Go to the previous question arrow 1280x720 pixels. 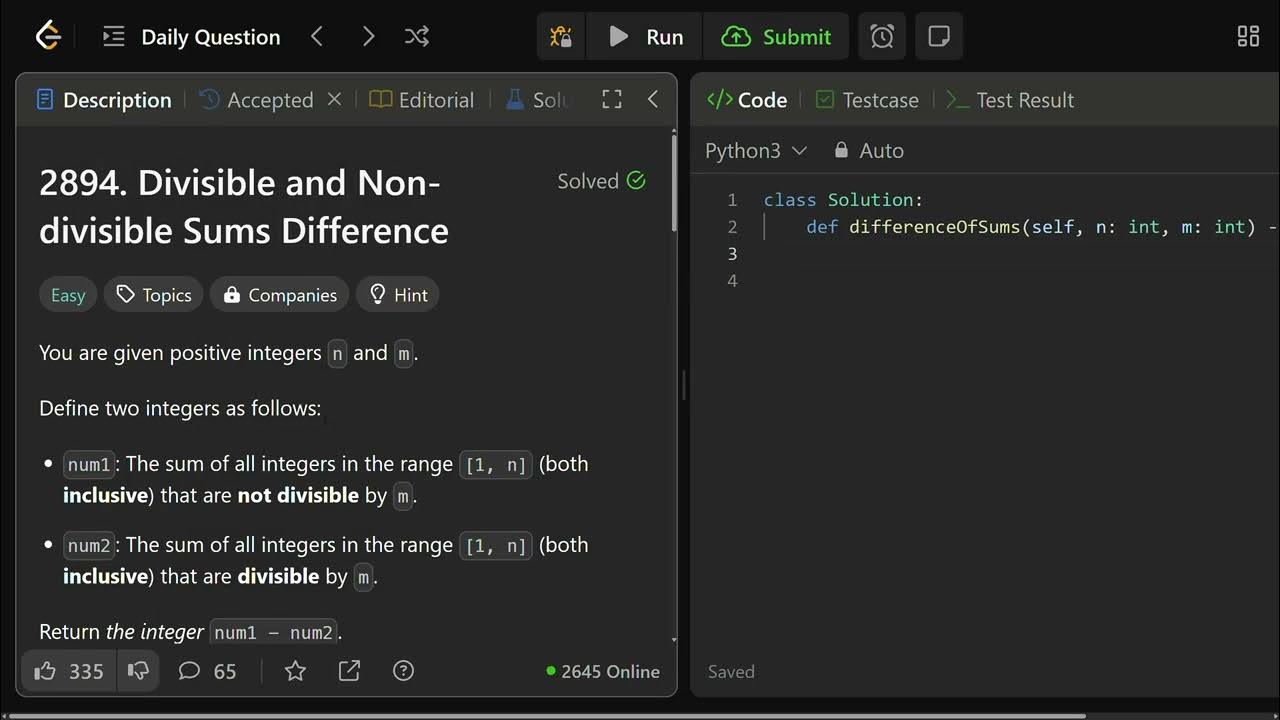pos(317,37)
